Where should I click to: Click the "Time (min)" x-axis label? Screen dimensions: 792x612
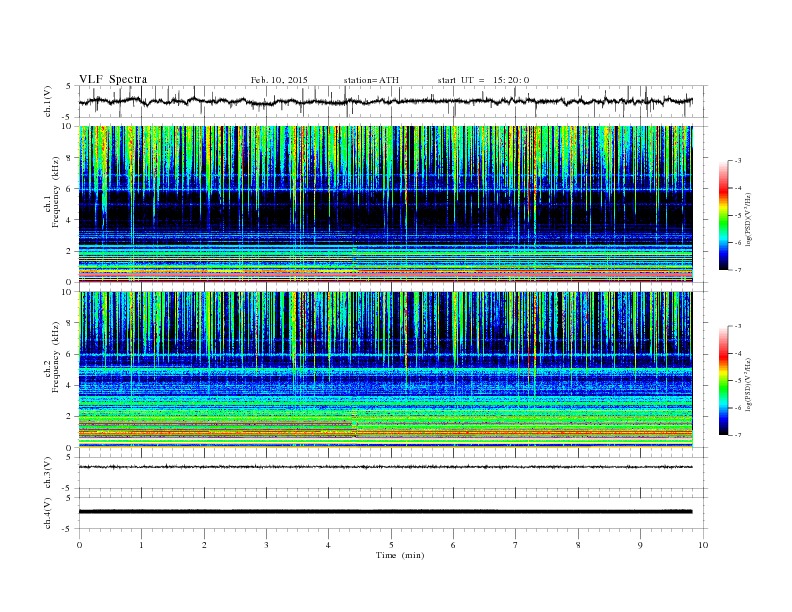pyautogui.click(x=400, y=555)
